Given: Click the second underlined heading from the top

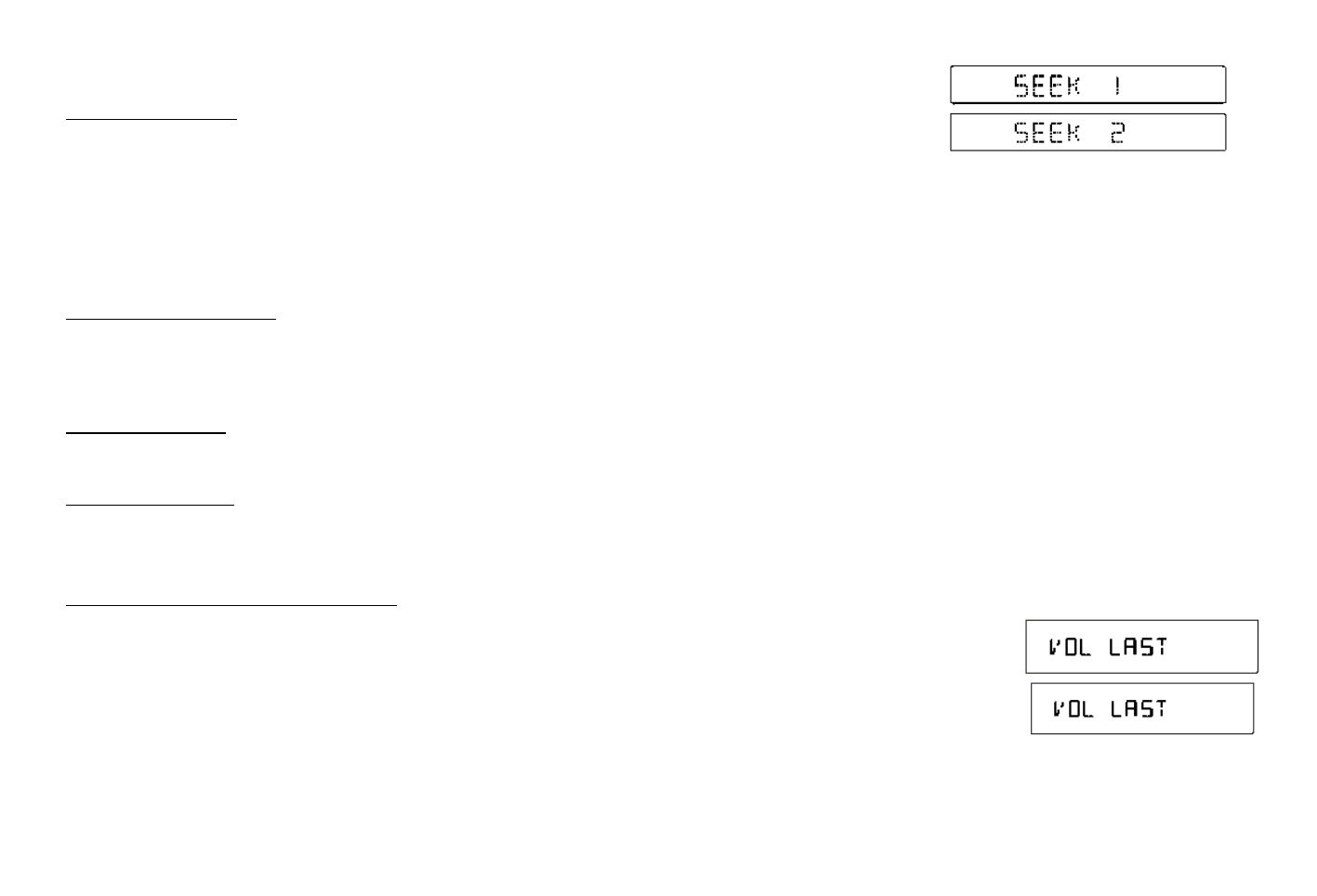Looking at the screenshot, I should 171,319.
